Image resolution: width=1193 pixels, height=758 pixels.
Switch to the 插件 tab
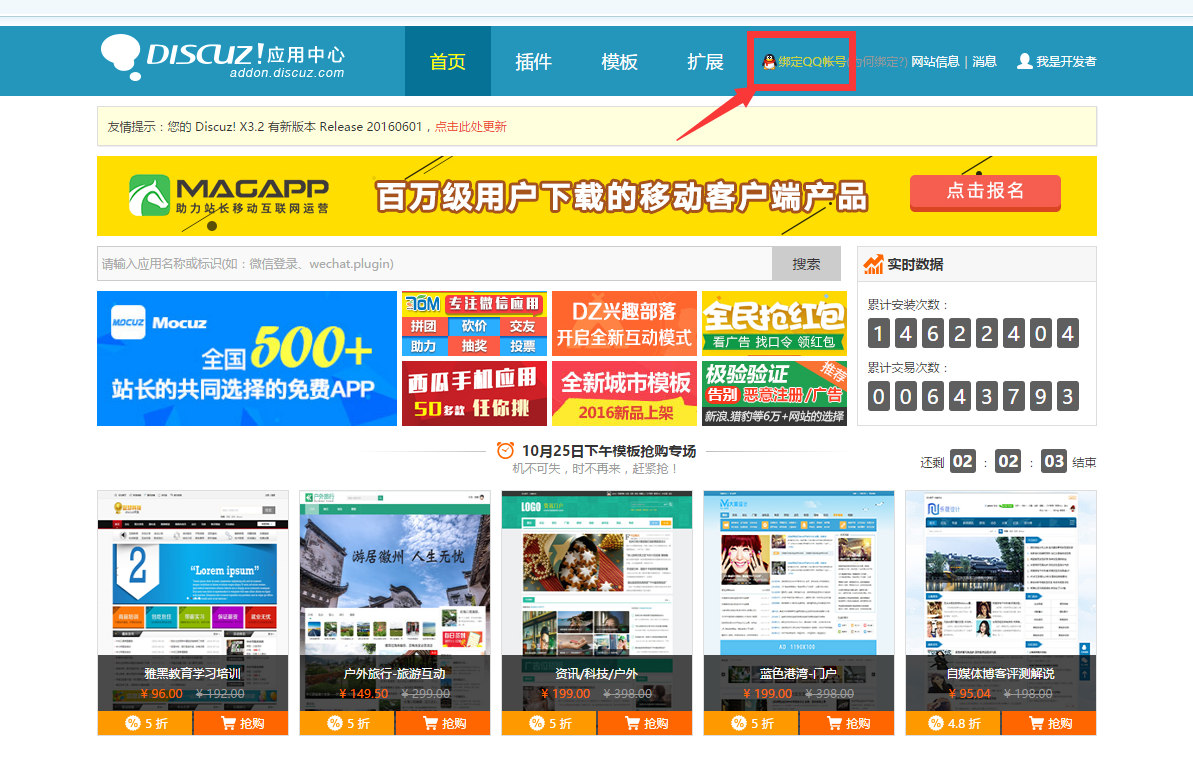(x=533, y=62)
